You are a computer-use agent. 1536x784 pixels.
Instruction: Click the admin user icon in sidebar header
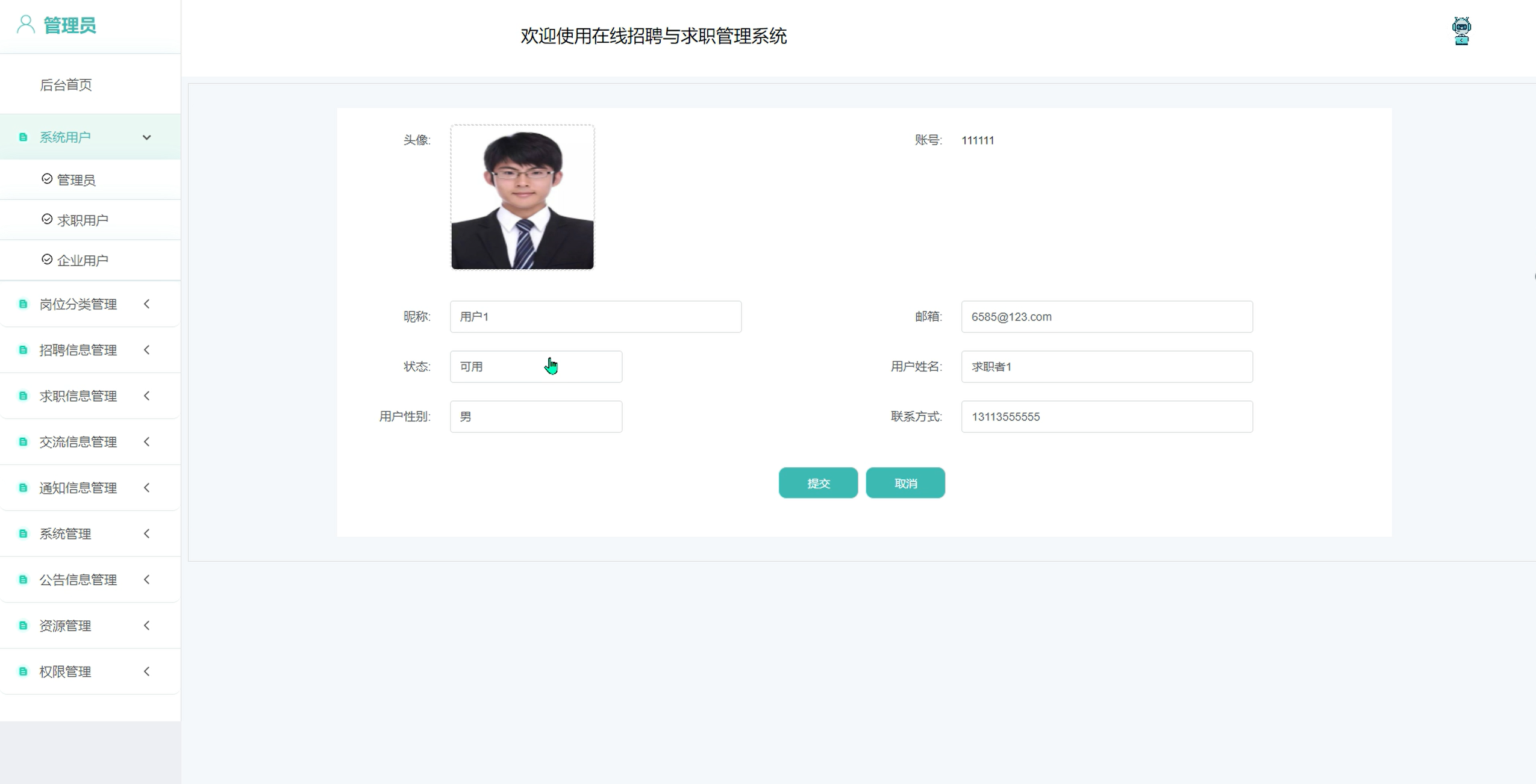(25, 25)
